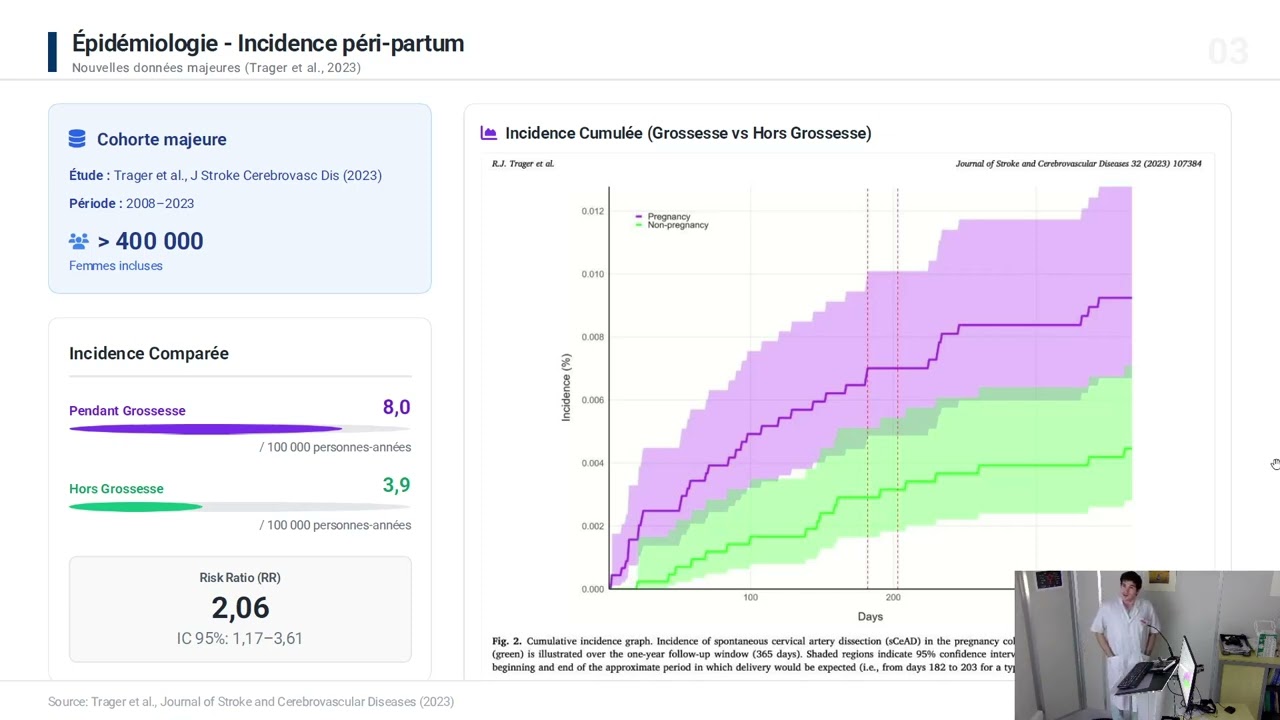Select the green Non-pregnancy legend marker
The width and height of the screenshot is (1280, 720).
click(639, 225)
